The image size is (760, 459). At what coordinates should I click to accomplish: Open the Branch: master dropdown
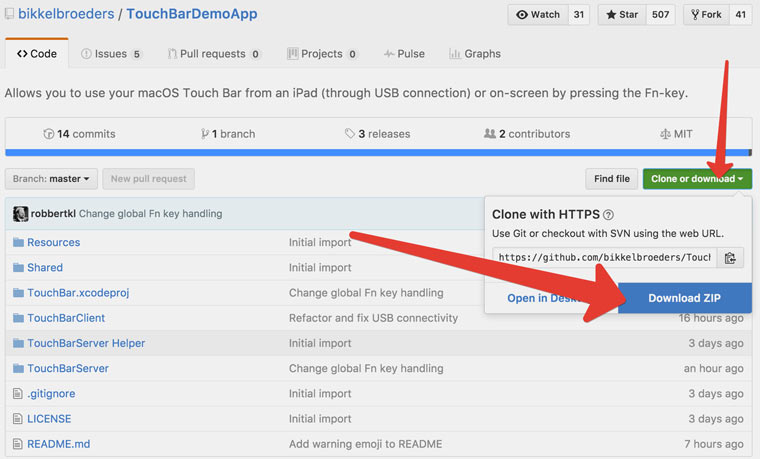pyautogui.click(x=51, y=179)
